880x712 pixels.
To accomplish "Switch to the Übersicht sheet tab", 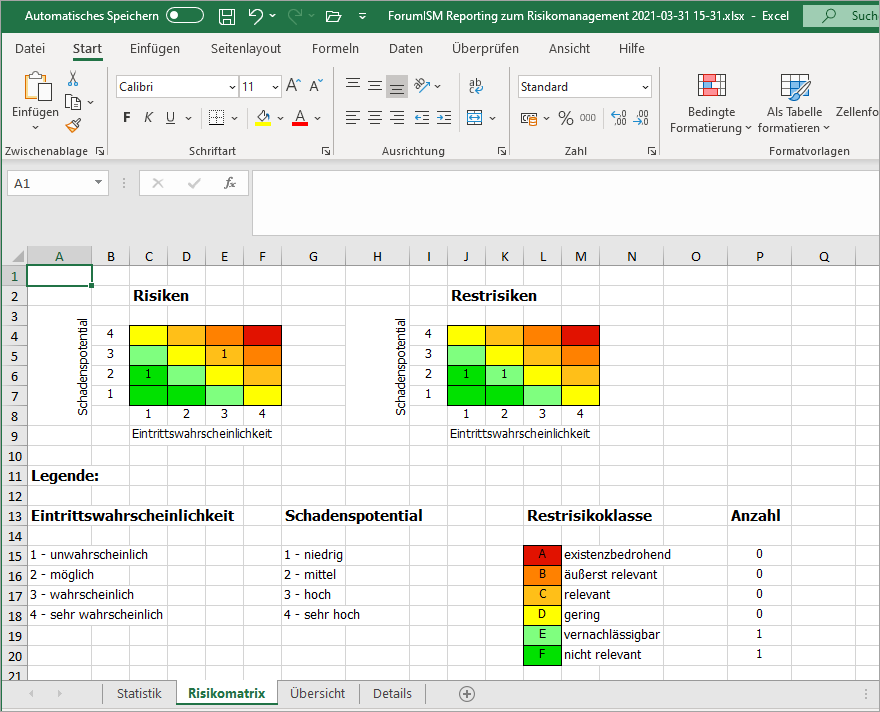I will [x=317, y=693].
